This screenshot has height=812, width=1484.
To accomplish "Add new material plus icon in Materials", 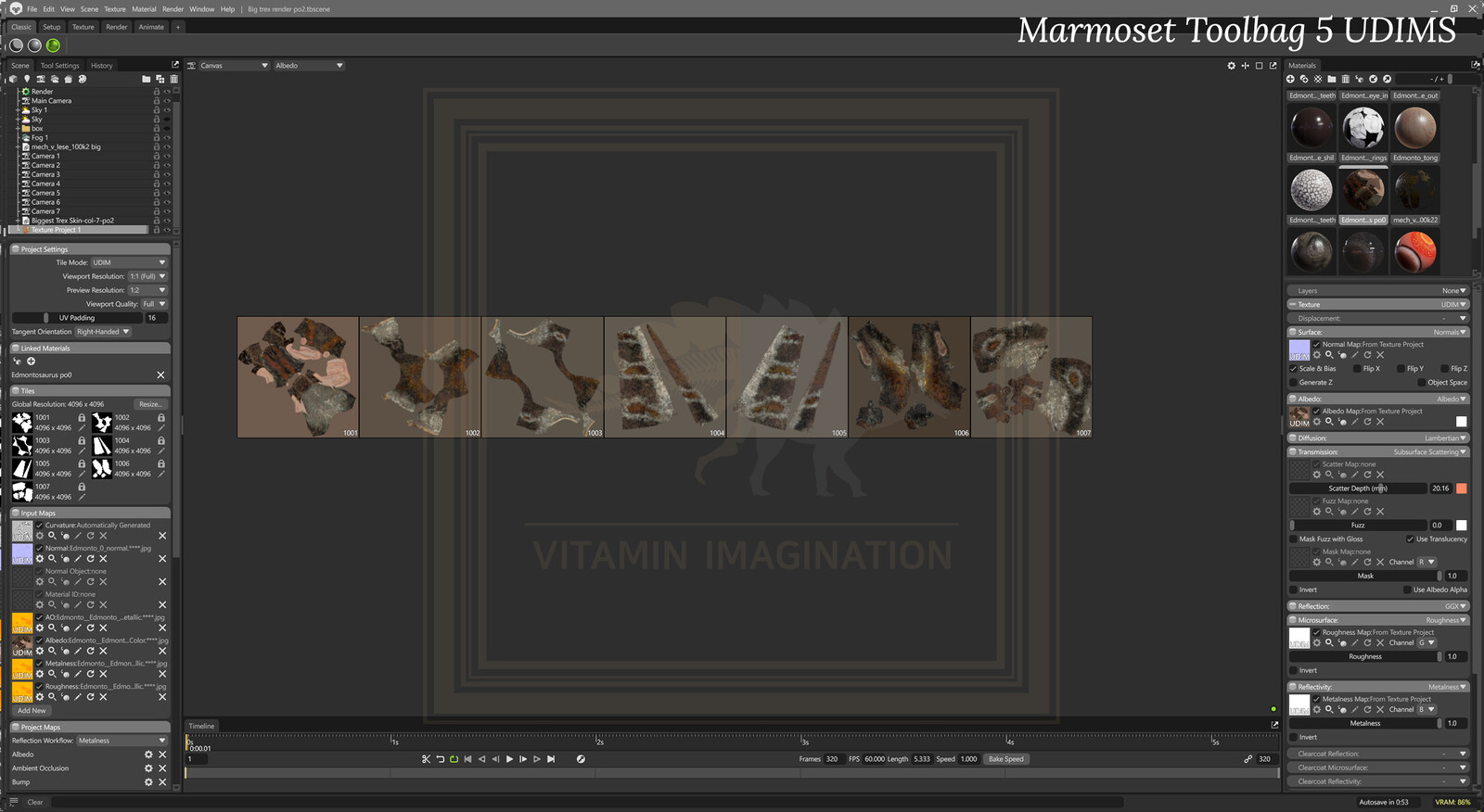I will (1290, 79).
